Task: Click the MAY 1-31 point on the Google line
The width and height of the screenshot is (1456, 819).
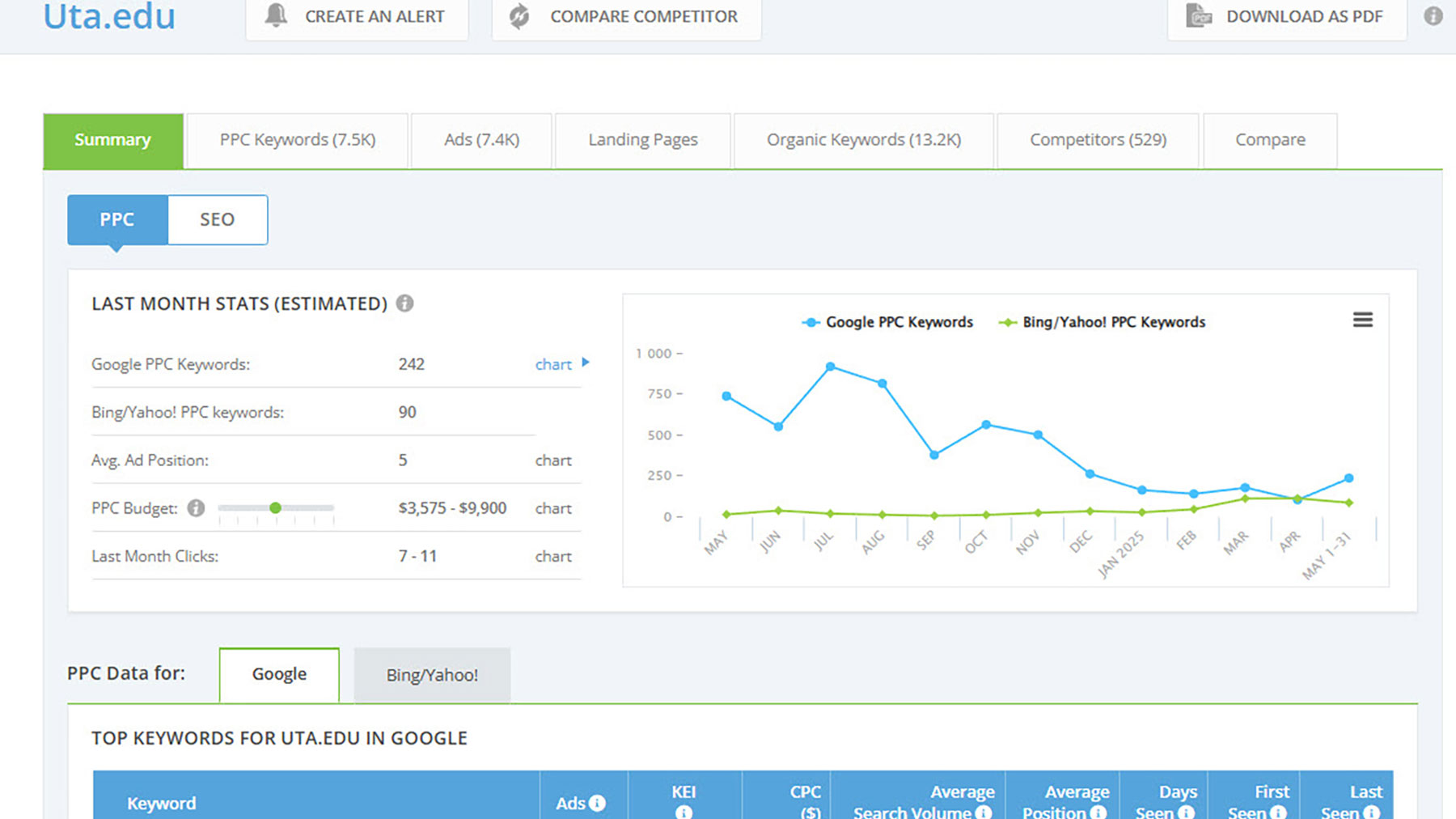Action: (1348, 478)
